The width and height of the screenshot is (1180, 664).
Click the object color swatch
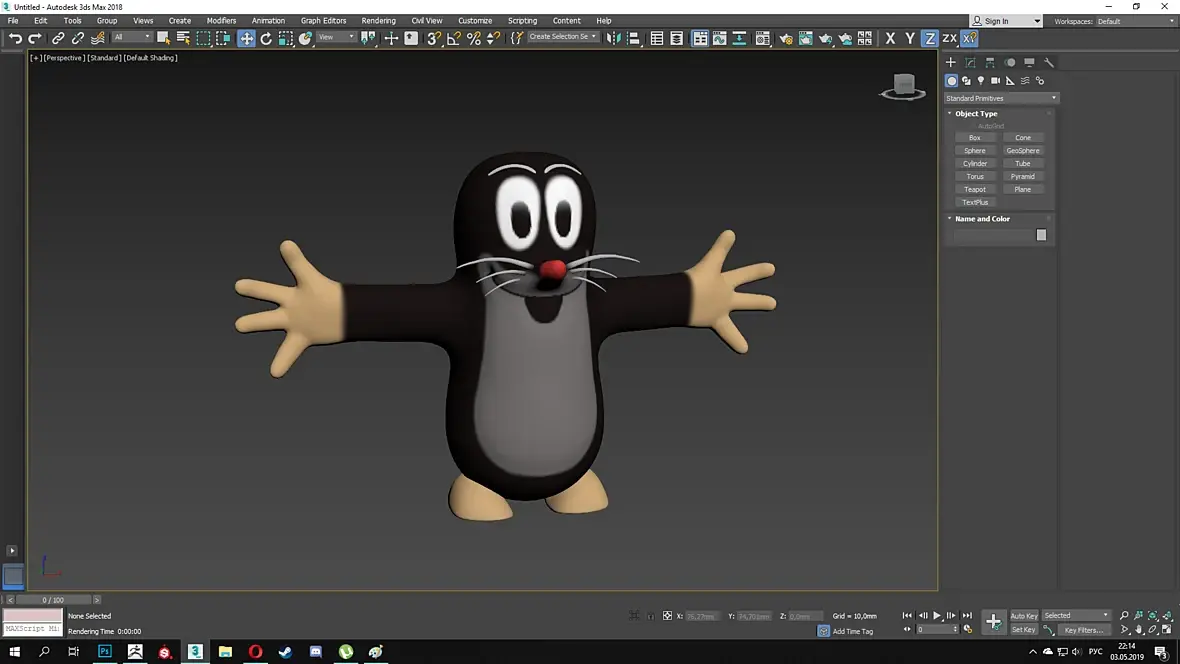[x=1041, y=235]
